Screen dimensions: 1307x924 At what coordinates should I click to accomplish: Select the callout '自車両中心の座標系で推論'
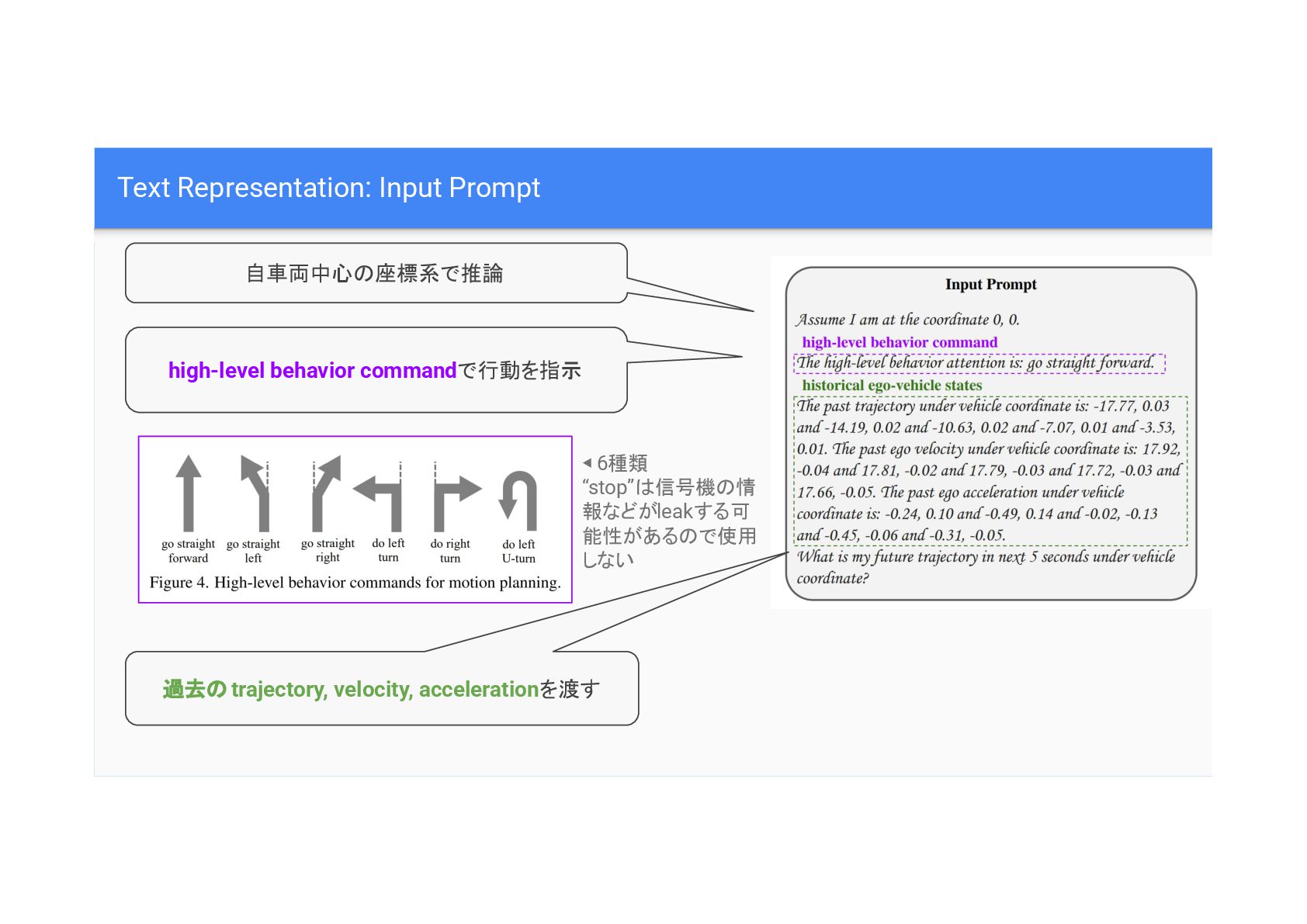[375, 273]
